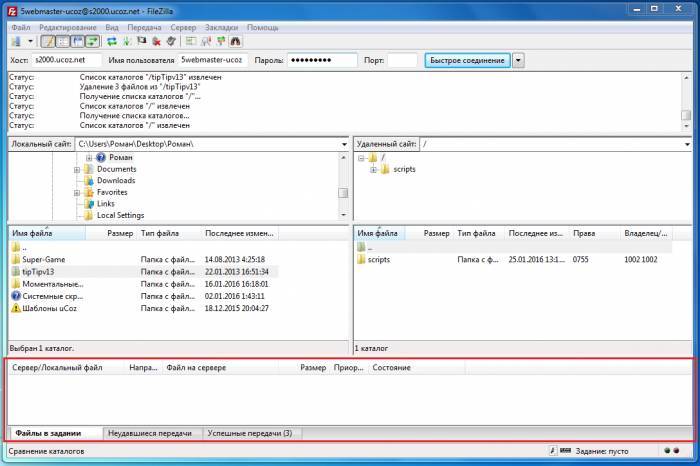Select Links in the local tree
Viewport: 700px width, 466px height.
click(106, 204)
